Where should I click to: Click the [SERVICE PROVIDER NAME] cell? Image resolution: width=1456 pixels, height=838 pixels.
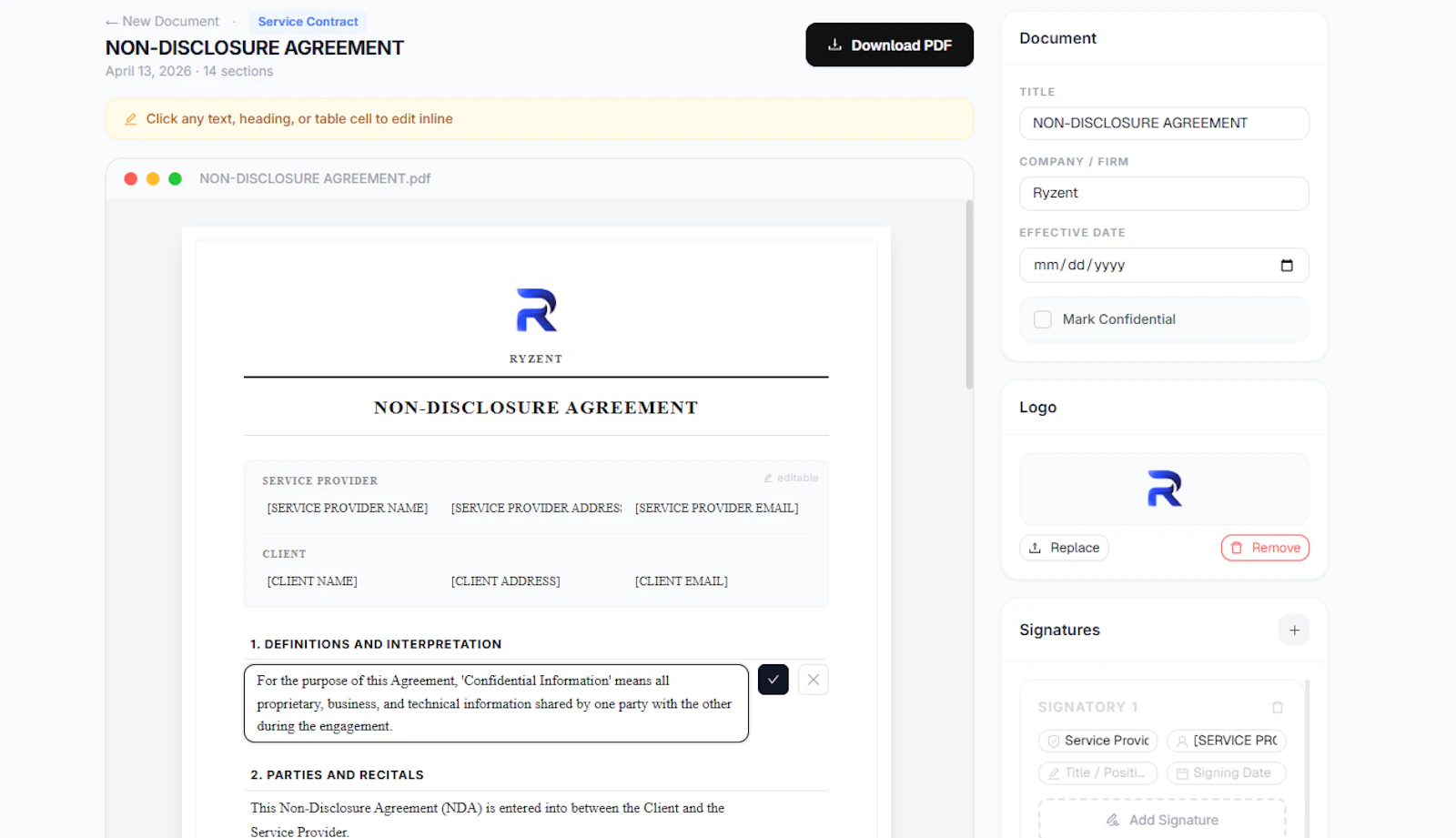pyautogui.click(x=348, y=508)
